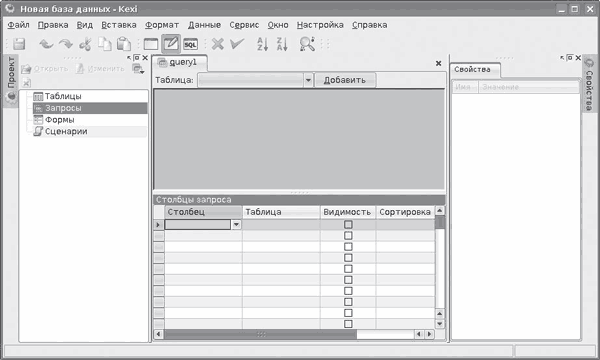Sort ascending with the A-Z icon
600x360 pixels.
click(x=262, y=44)
